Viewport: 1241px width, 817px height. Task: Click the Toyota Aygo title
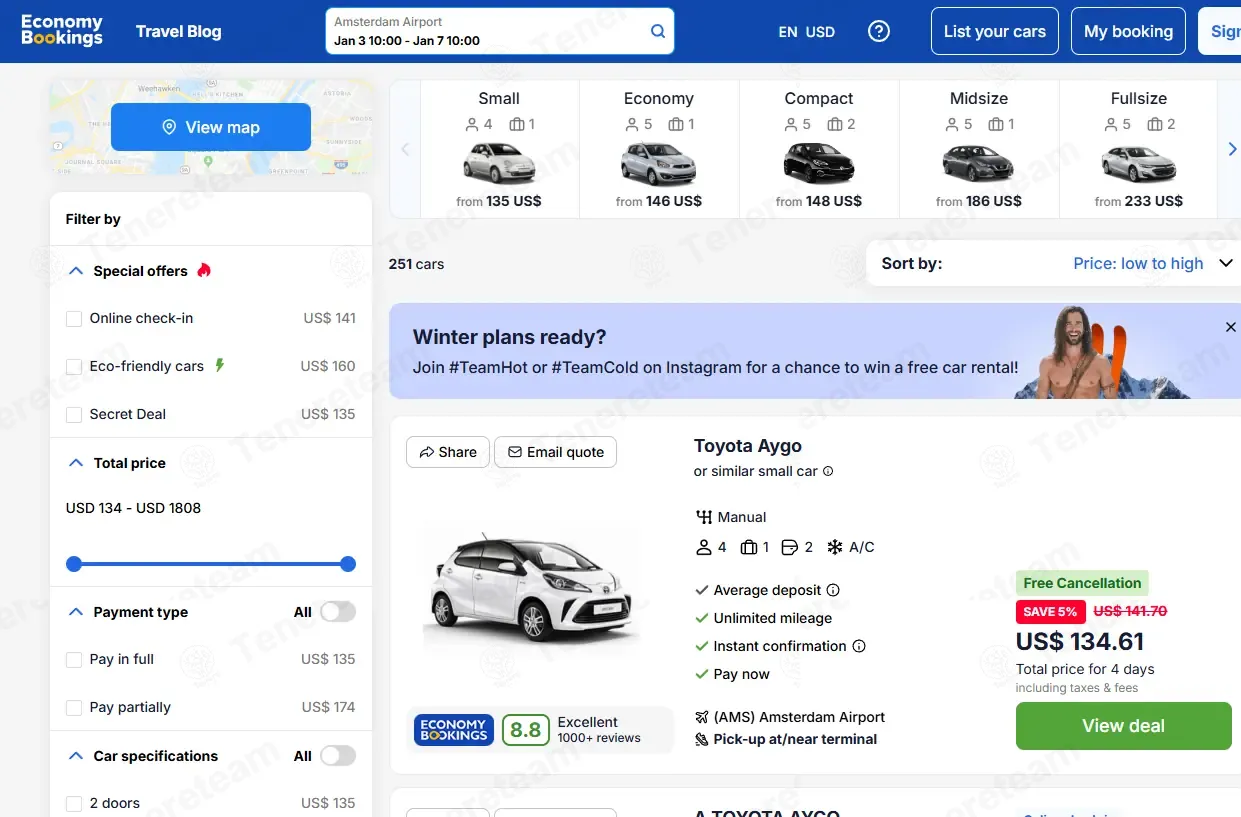point(748,446)
